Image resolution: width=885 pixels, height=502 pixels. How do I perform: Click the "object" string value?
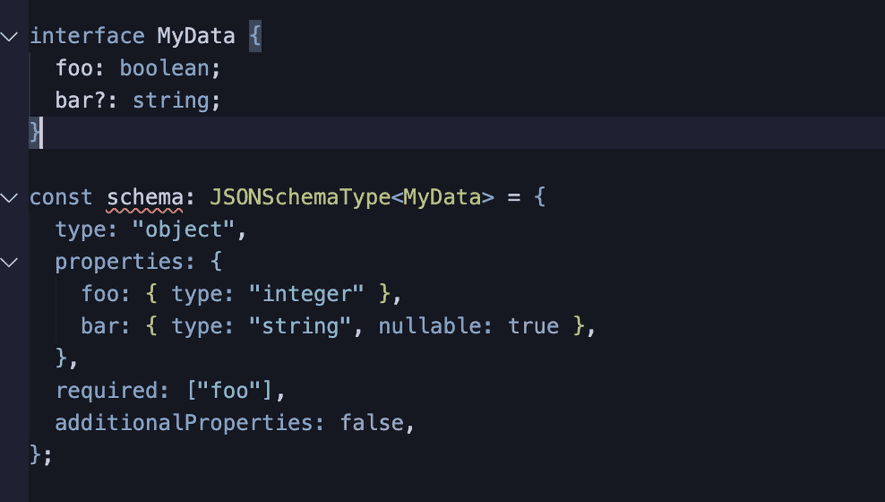click(183, 230)
